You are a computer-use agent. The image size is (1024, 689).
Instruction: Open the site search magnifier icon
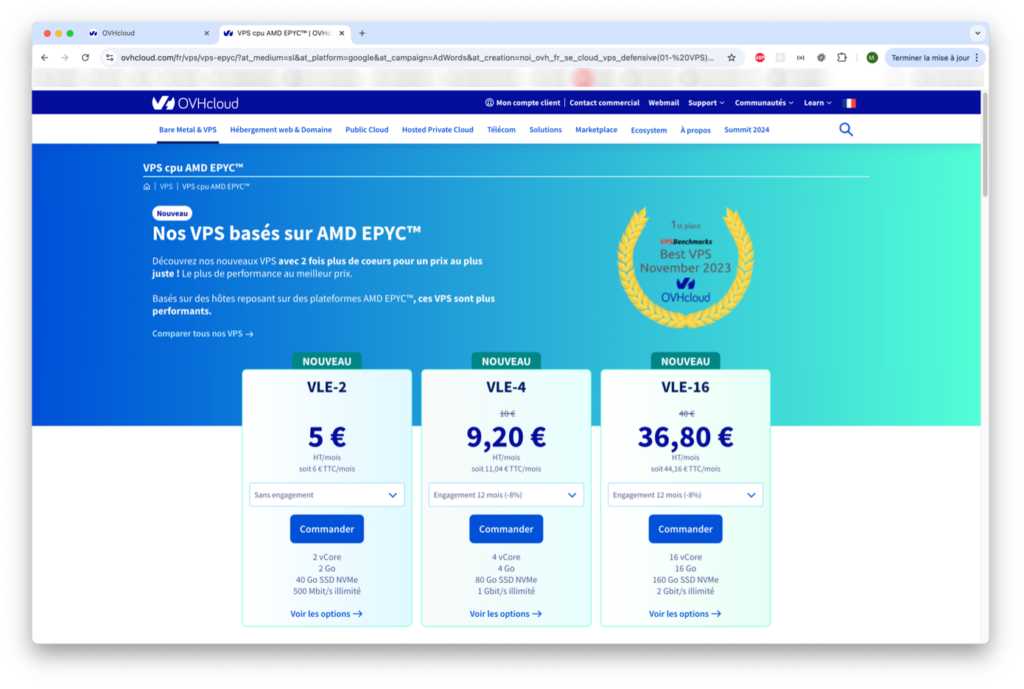click(846, 129)
